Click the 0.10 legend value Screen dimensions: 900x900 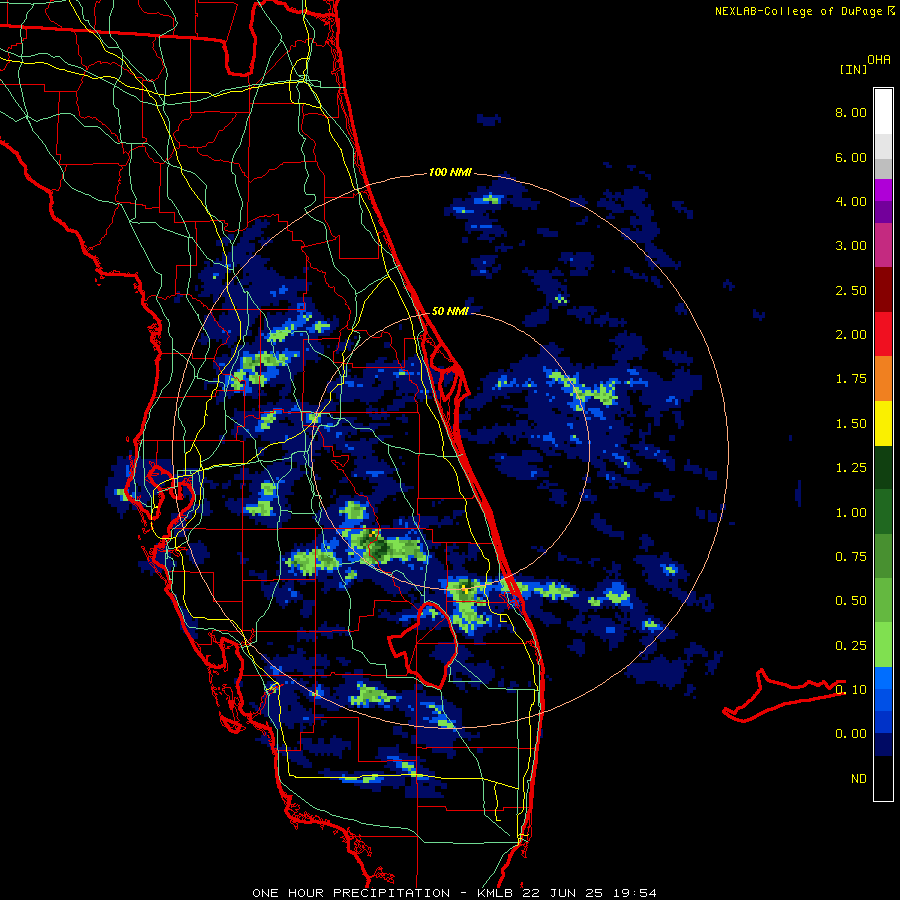point(851,690)
